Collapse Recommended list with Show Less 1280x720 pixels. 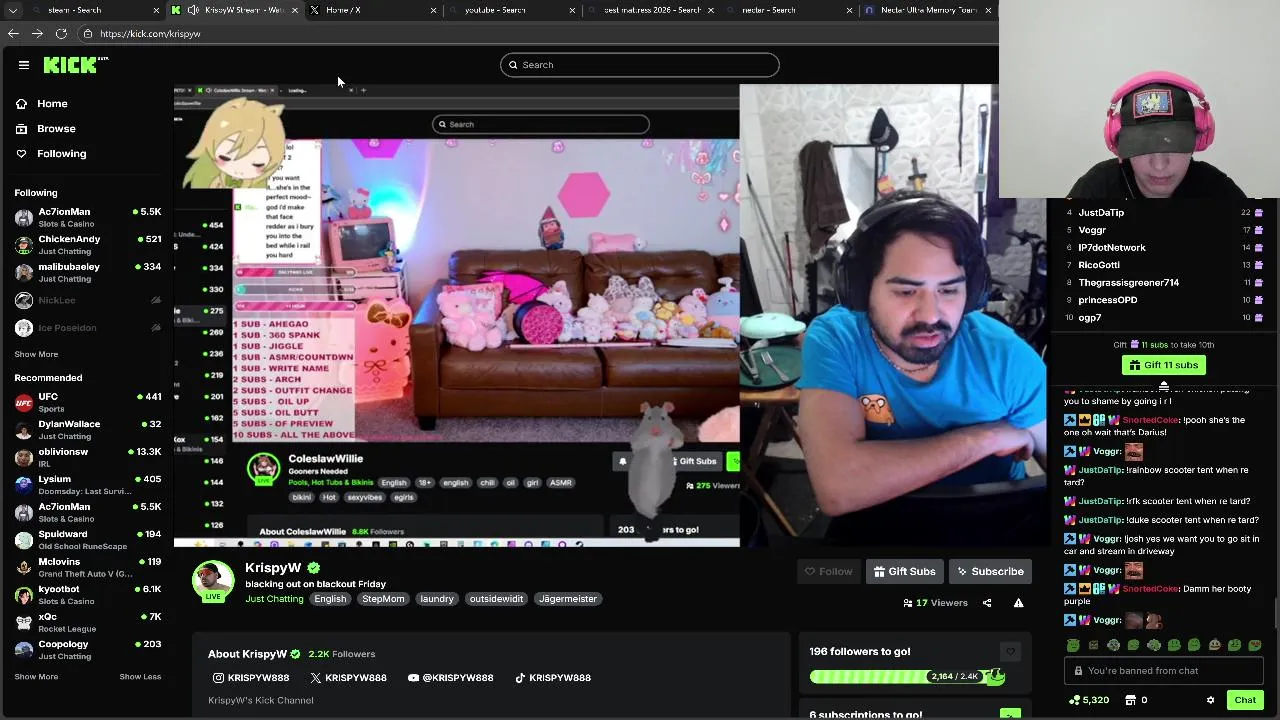[140, 677]
